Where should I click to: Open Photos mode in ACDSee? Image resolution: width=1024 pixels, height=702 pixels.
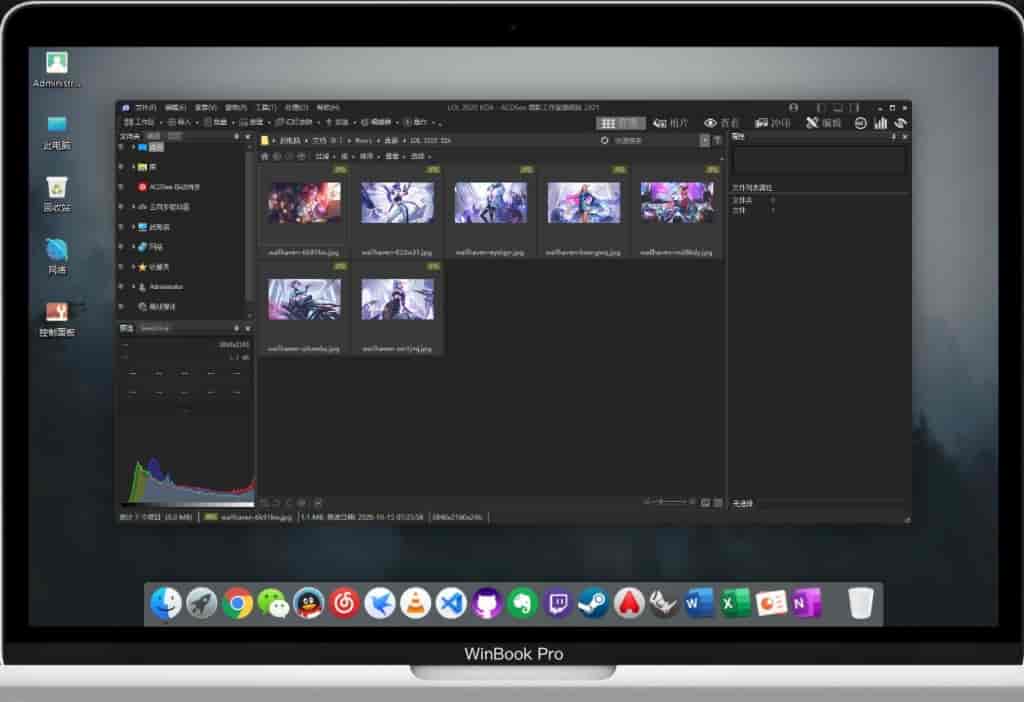pyautogui.click(x=671, y=123)
